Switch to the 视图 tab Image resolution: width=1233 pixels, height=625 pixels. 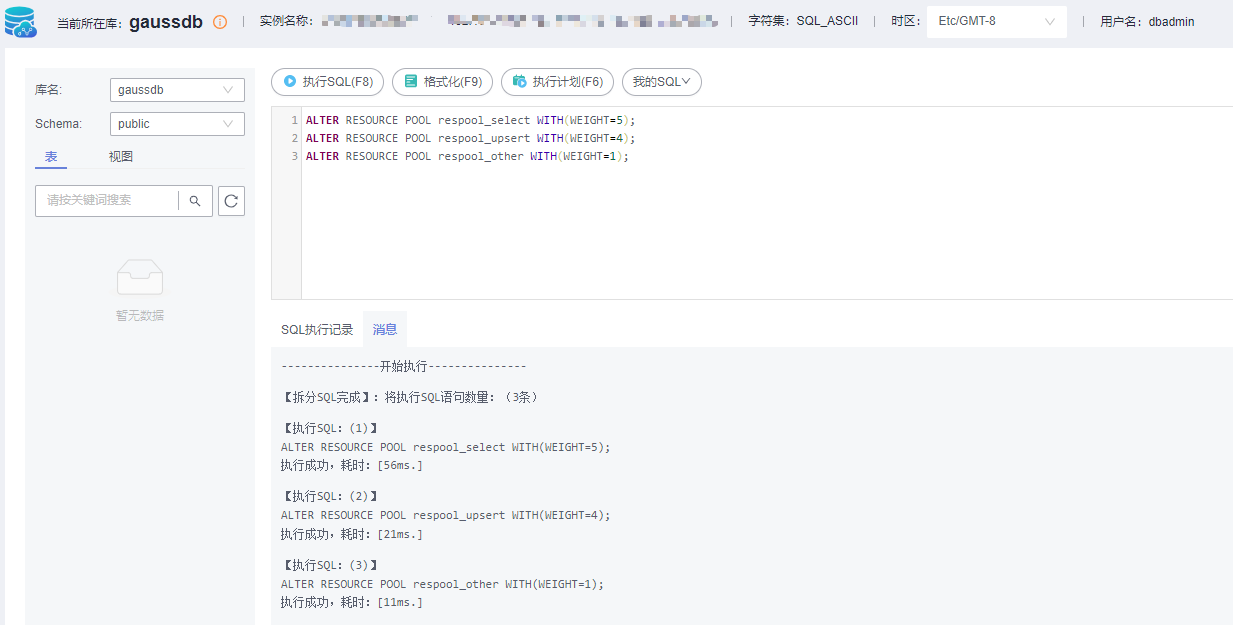(121, 157)
